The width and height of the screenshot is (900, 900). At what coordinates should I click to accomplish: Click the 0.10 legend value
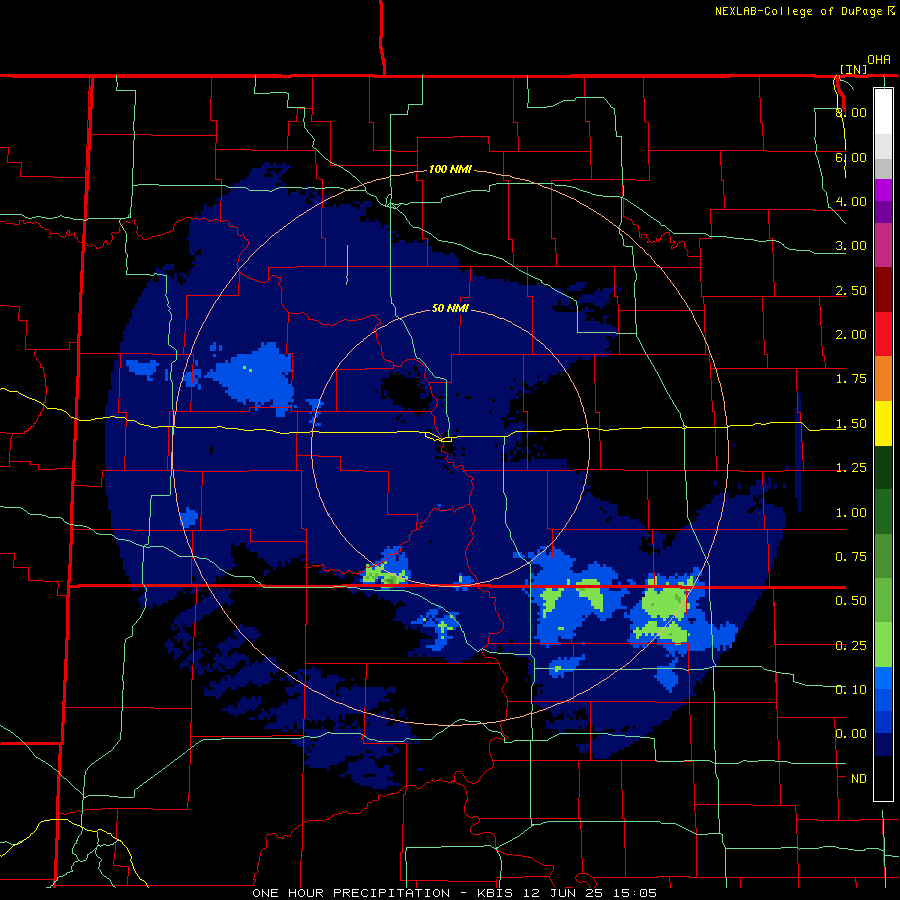851,690
